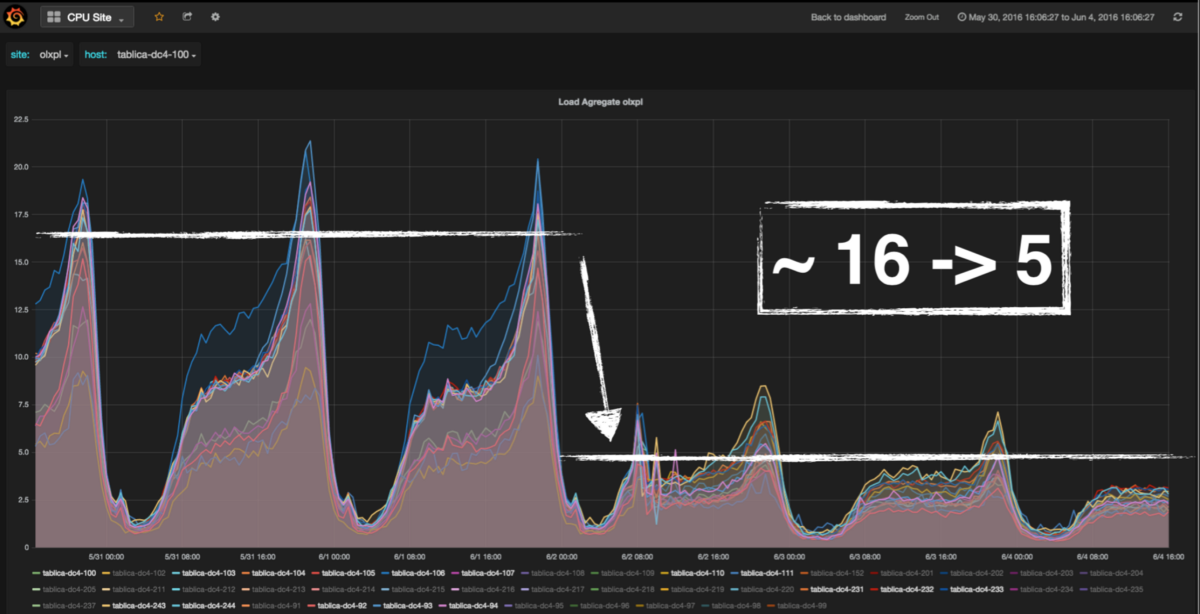Viewport: 1200px width, 614px height.
Task: Open the Grafana logo side menu
Action: (x=16, y=17)
